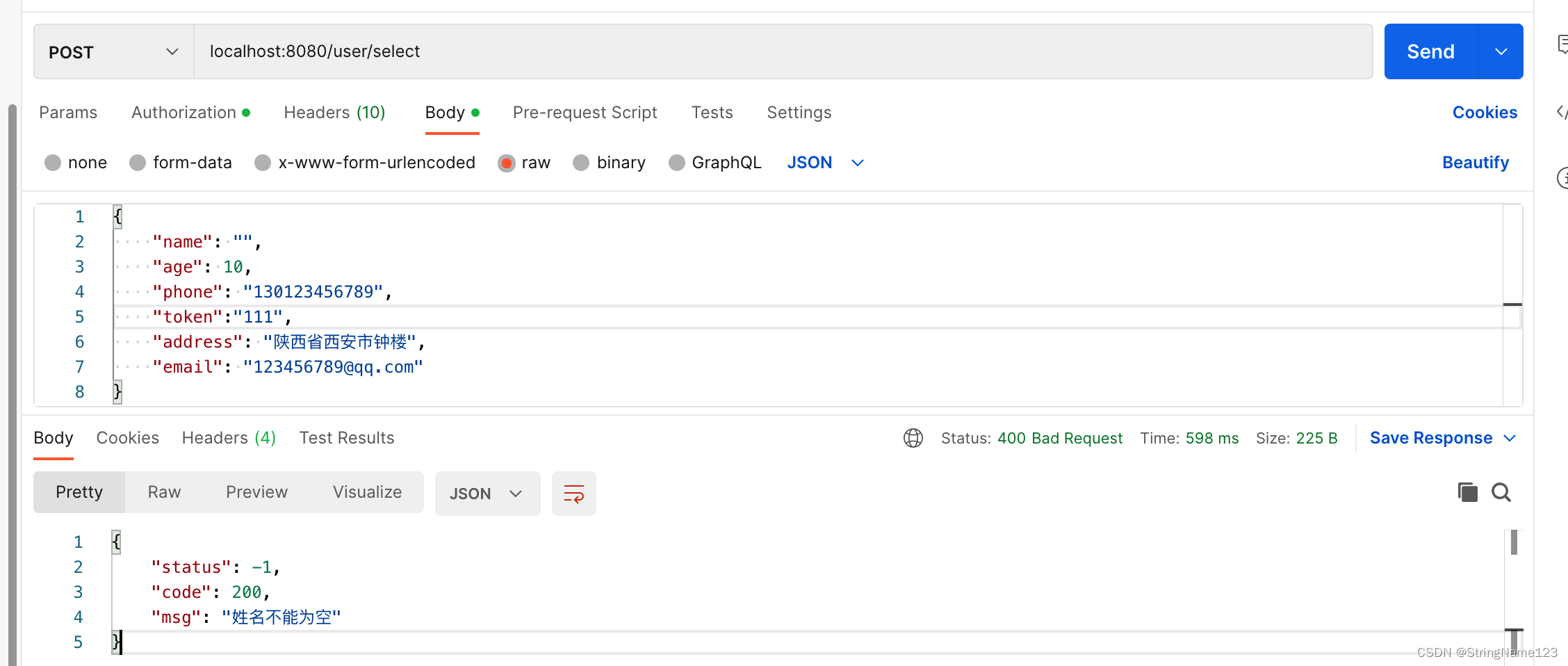
Task: Open the JSON language dropdown
Action: [x=825, y=162]
